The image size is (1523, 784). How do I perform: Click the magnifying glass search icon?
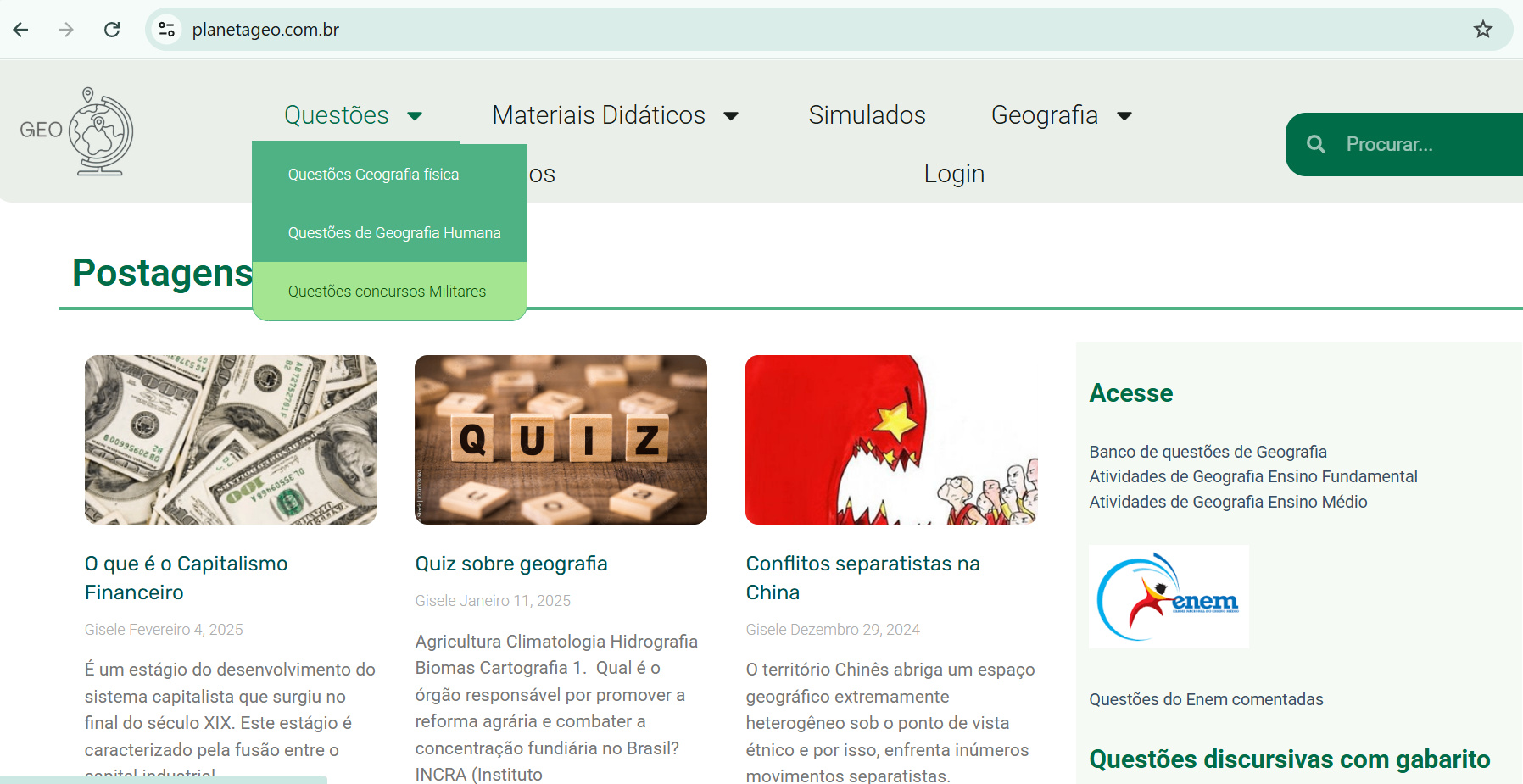(x=1315, y=144)
